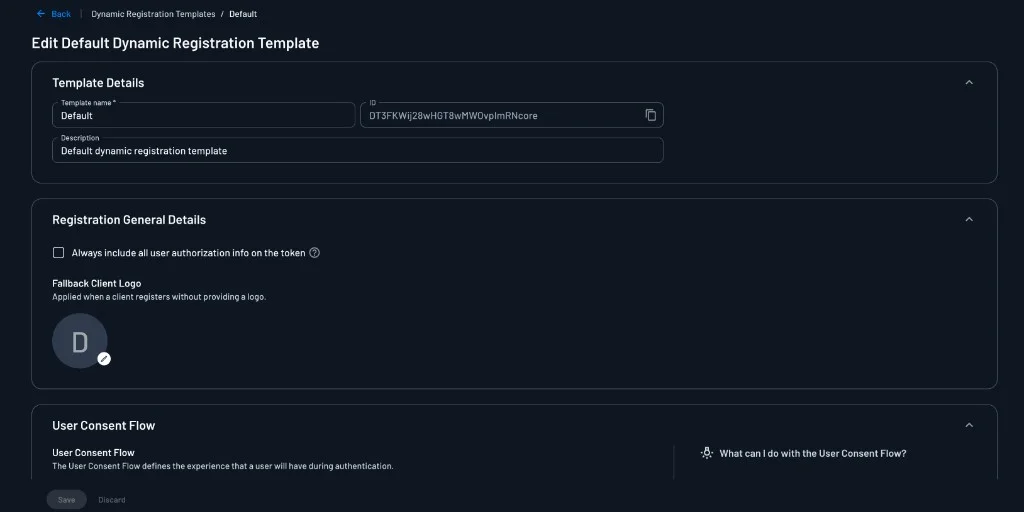This screenshot has height=512, width=1024.
Task: Click the Default breadcrumb item
Action: [x=243, y=14]
